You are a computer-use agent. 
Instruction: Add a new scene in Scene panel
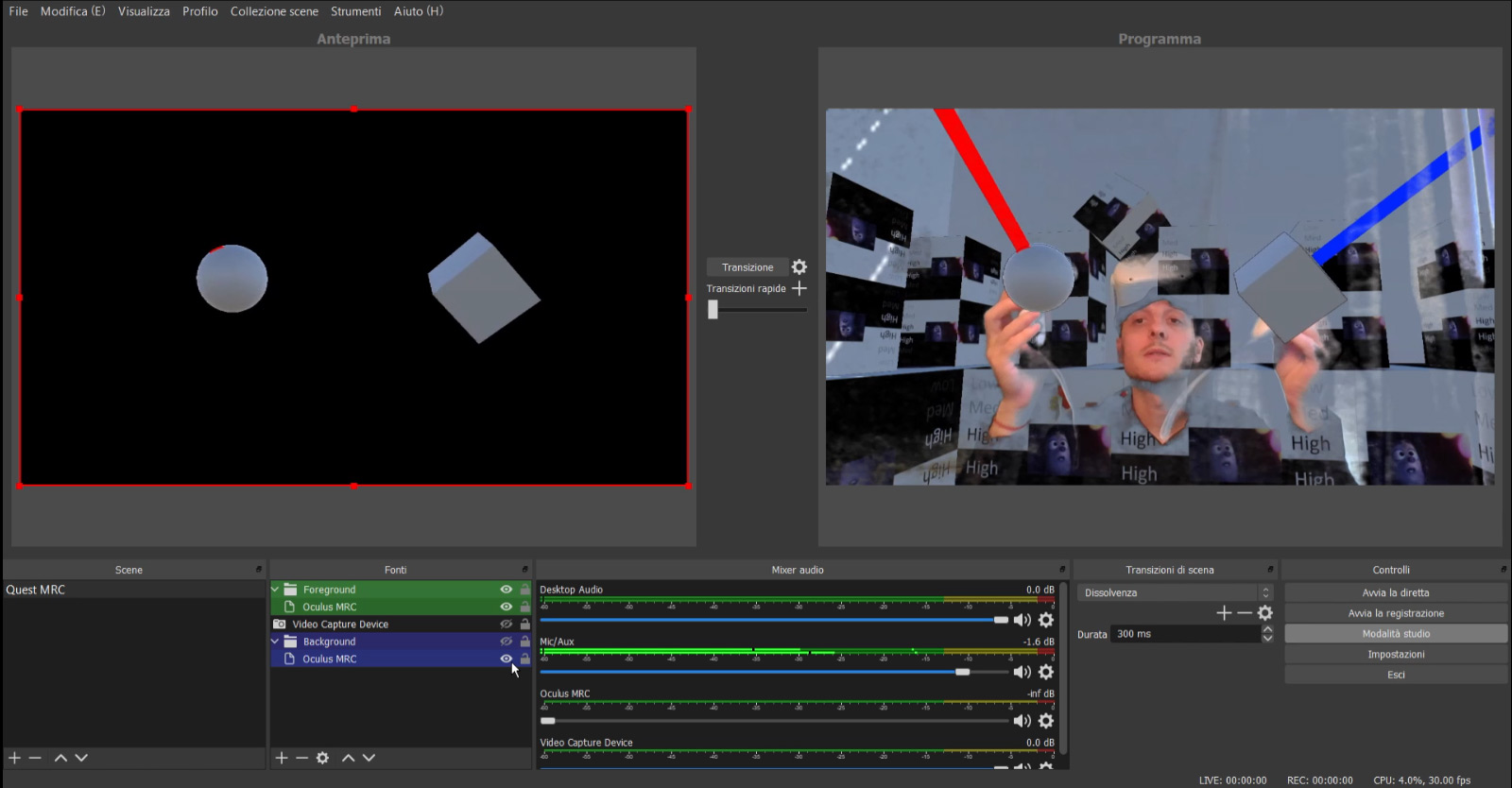14,758
